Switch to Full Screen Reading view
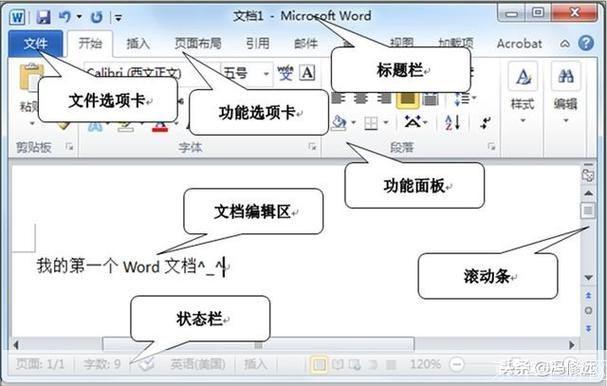607x386 pixels. [x=338, y=364]
